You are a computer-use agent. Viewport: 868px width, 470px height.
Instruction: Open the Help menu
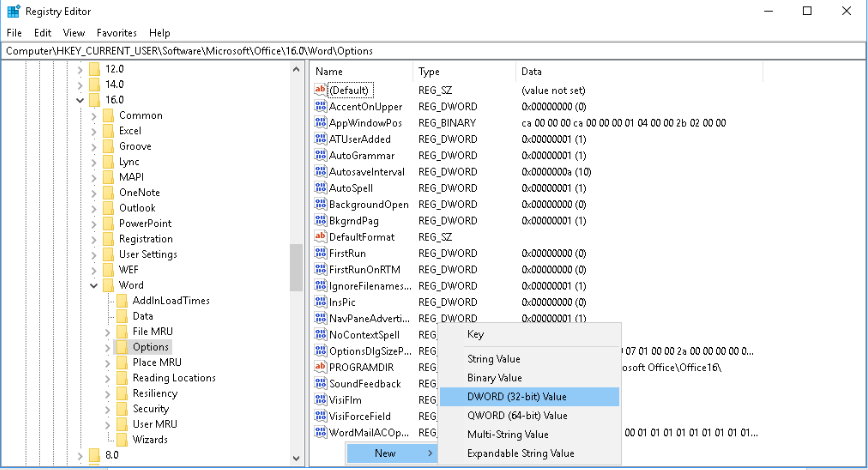[159, 33]
